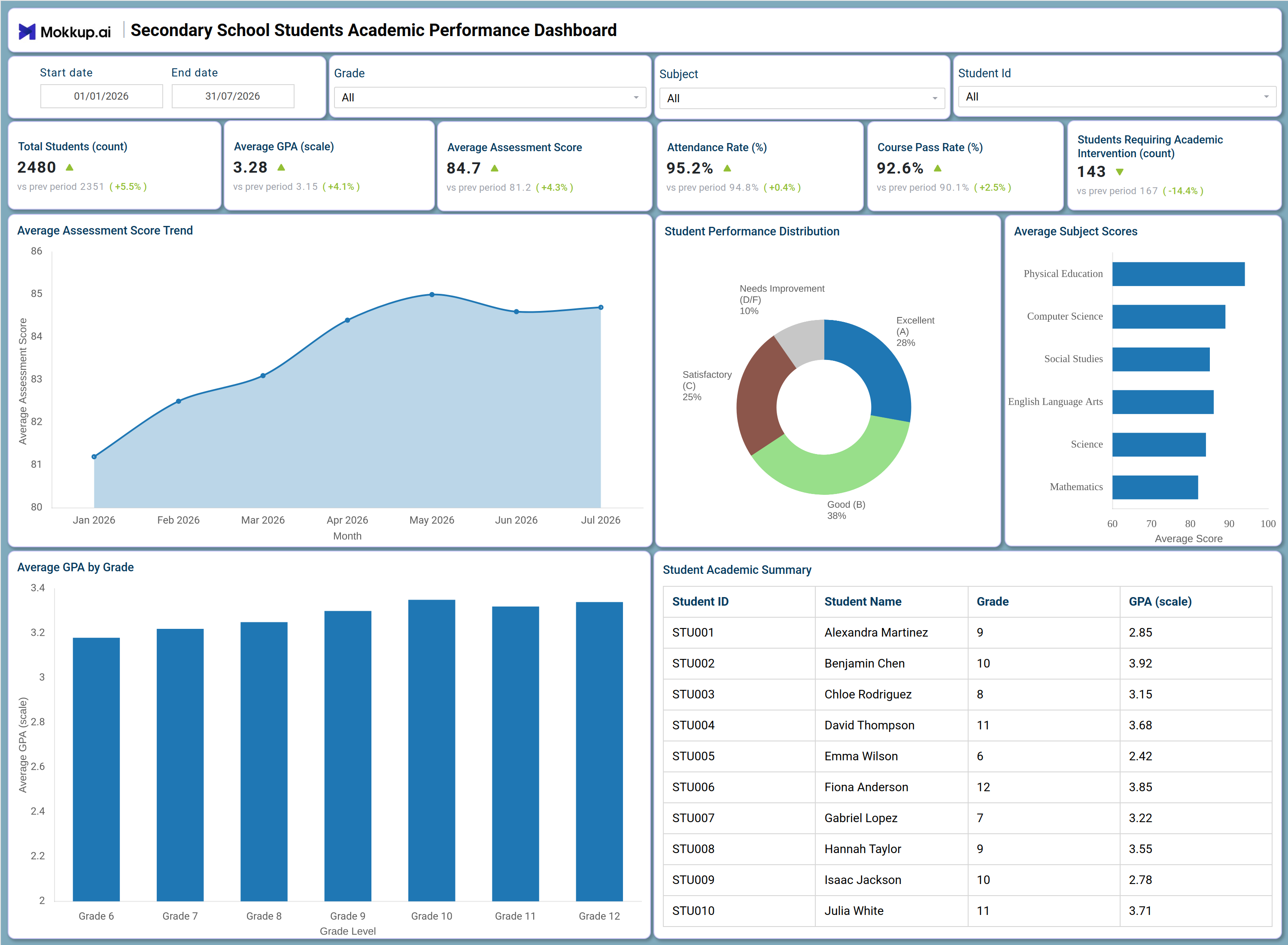Click the STU010 cell in summary table
The width and height of the screenshot is (1288, 945).
click(739, 911)
